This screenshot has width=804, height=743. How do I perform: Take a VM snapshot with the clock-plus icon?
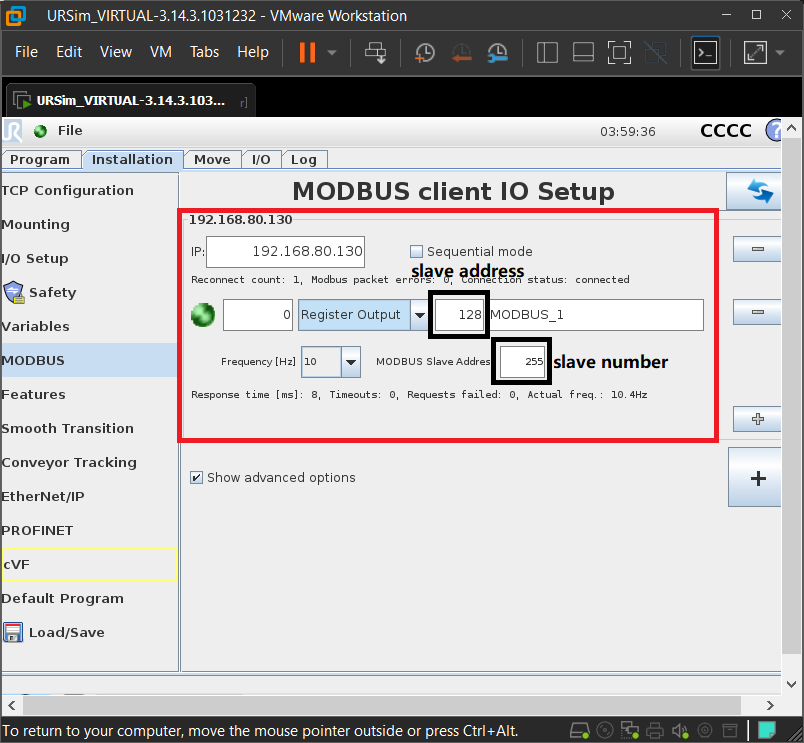pyautogui.click(x=425, y=52)
